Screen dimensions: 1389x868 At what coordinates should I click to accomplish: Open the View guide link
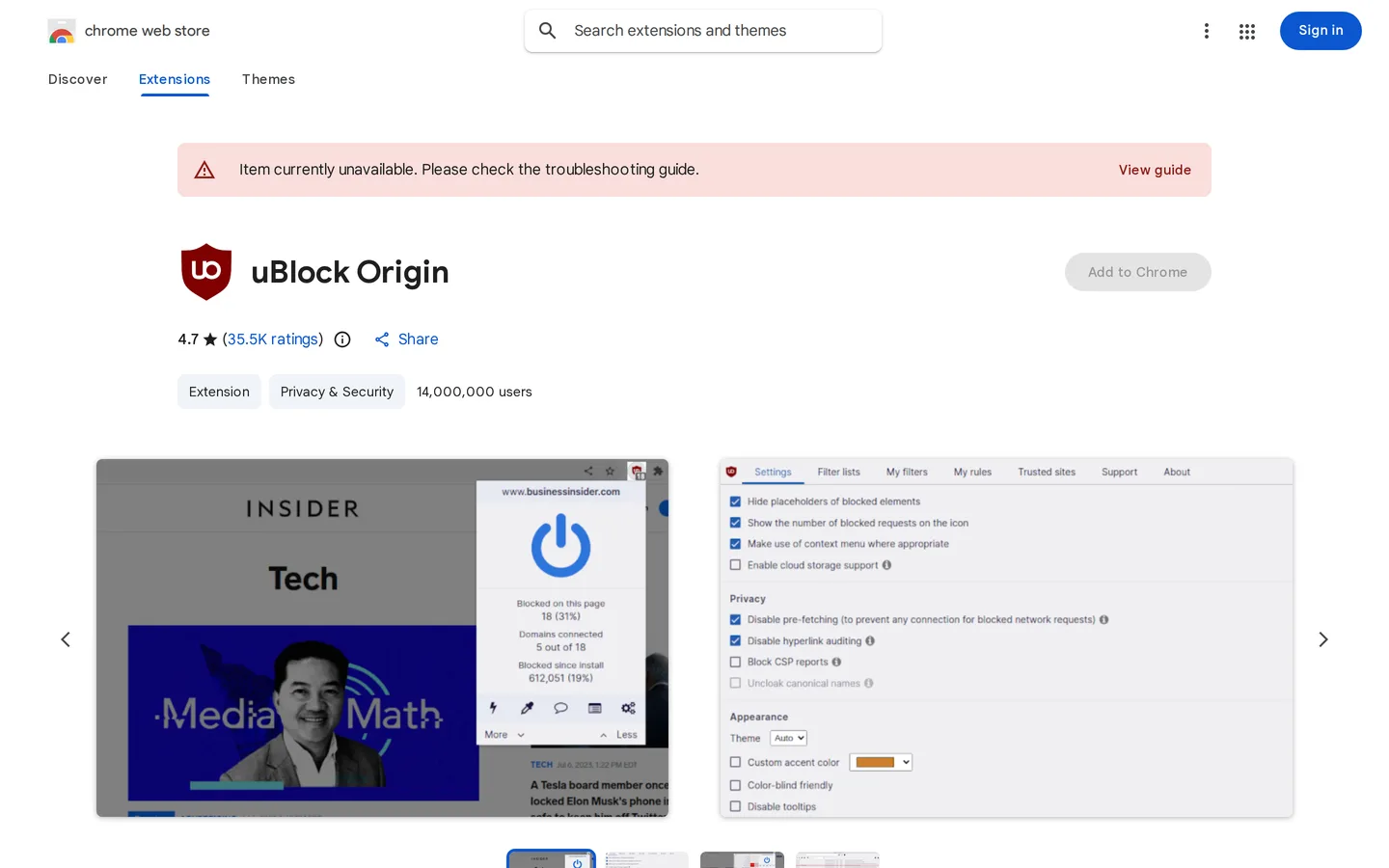coord(1155,170)
